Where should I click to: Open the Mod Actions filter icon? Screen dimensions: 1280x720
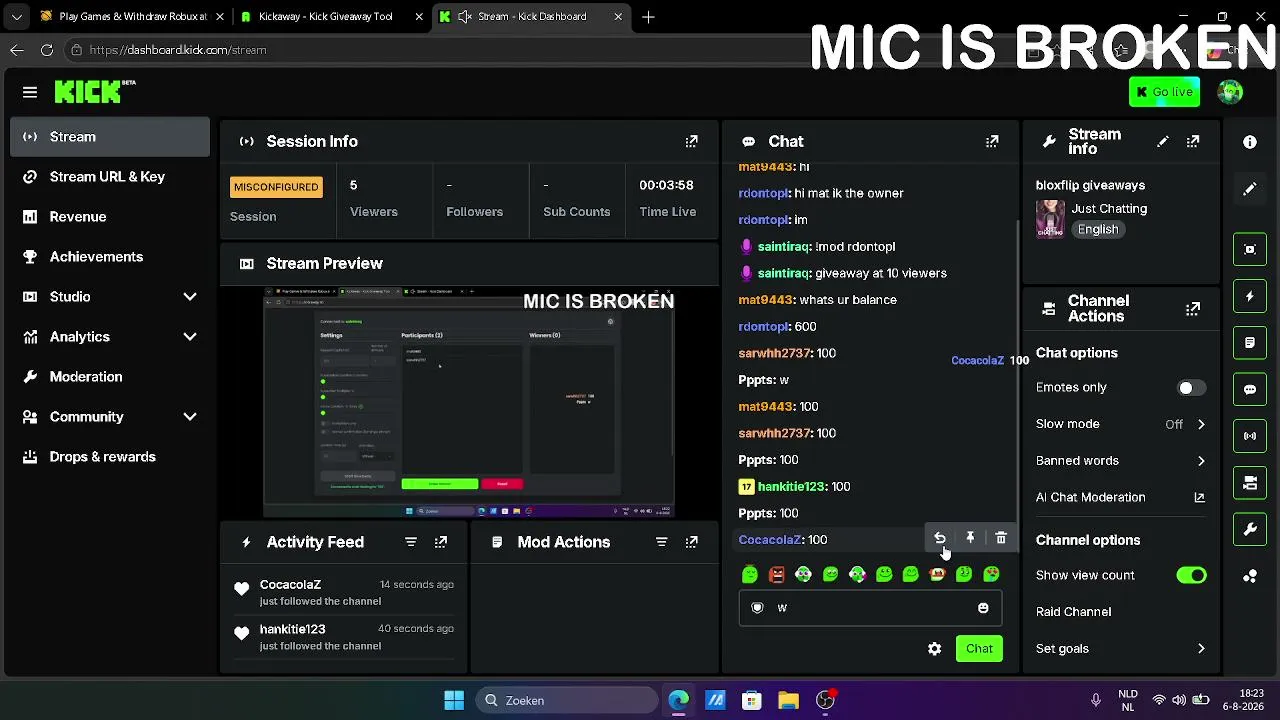[x=661, y=542]
